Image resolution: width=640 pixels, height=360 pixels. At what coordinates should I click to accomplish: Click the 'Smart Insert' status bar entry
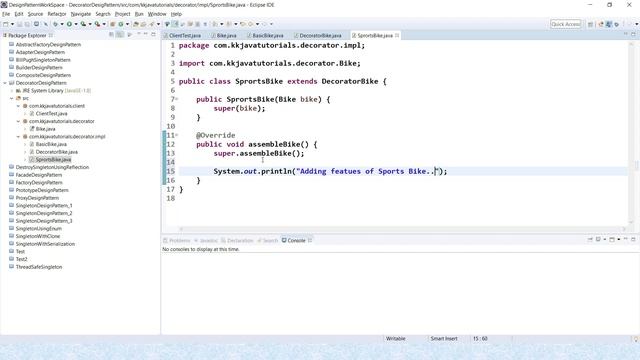444,338
